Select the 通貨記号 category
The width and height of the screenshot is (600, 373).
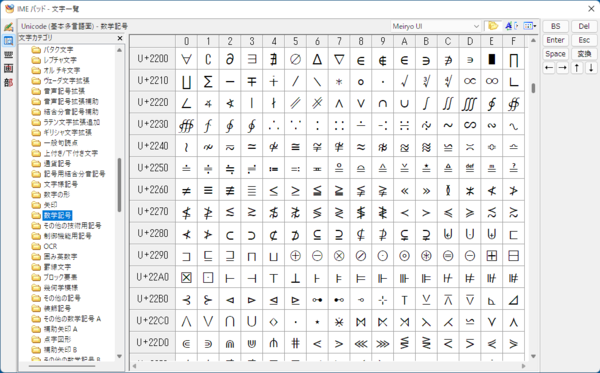click(57, 164)
